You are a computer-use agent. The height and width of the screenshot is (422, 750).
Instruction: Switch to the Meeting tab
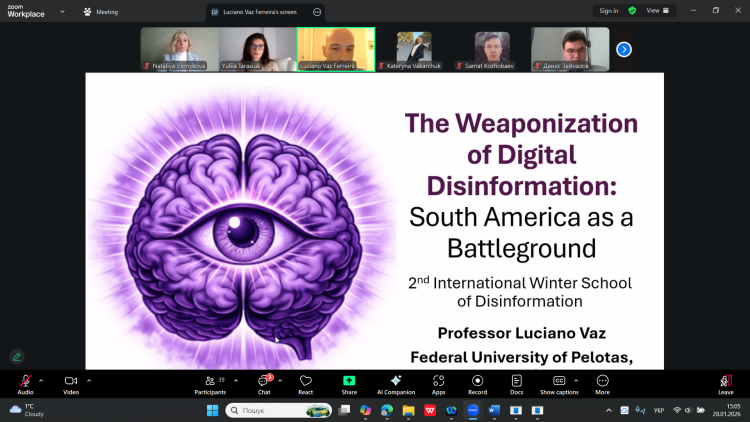(101, 12)
